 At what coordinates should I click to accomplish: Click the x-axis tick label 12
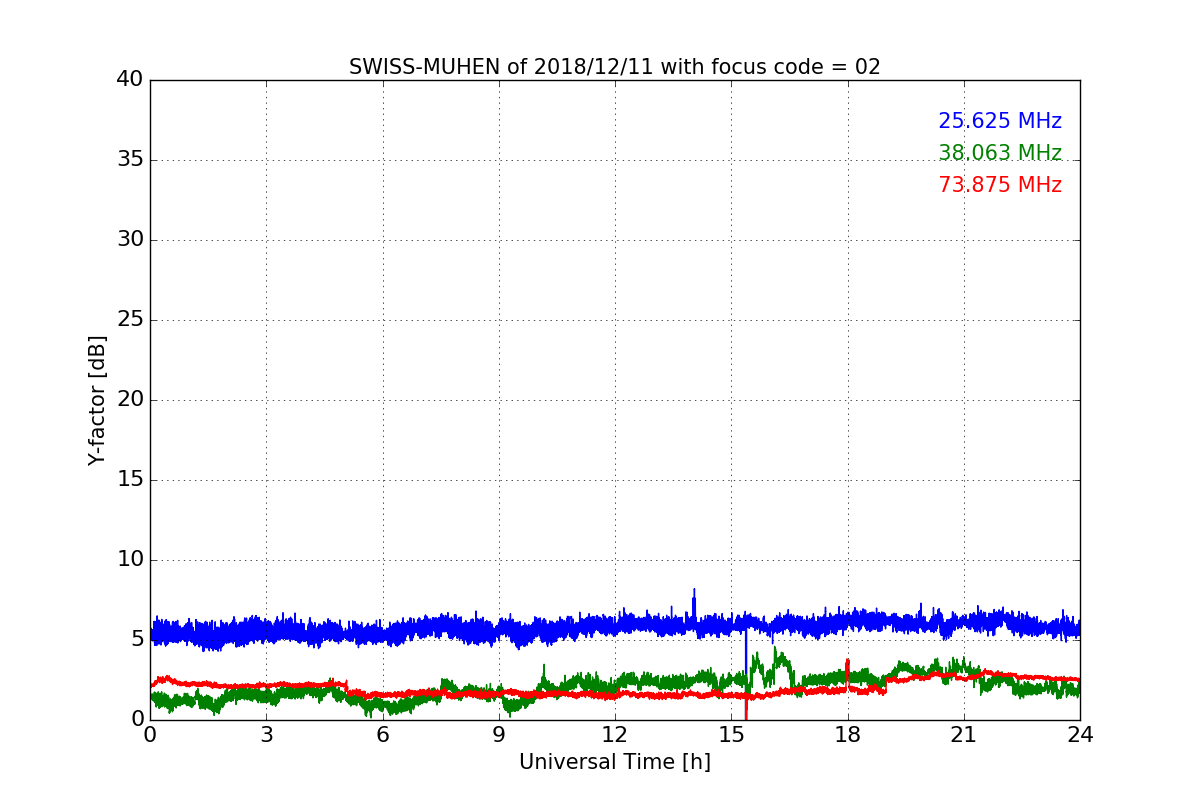(x=615, y=735)
